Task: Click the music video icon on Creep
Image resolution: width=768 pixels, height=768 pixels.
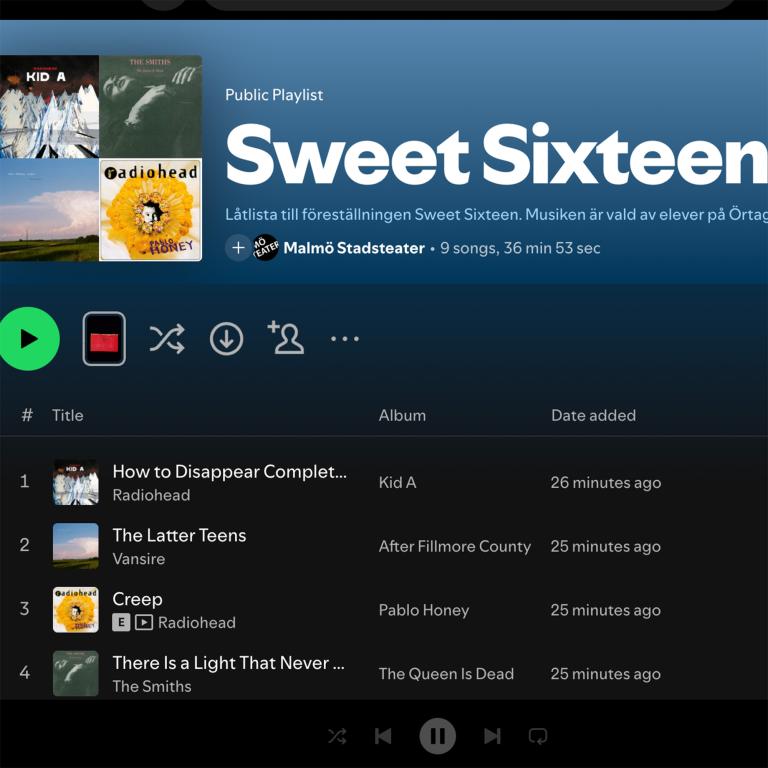Action: pyautogui.click(x=144, y=623)
